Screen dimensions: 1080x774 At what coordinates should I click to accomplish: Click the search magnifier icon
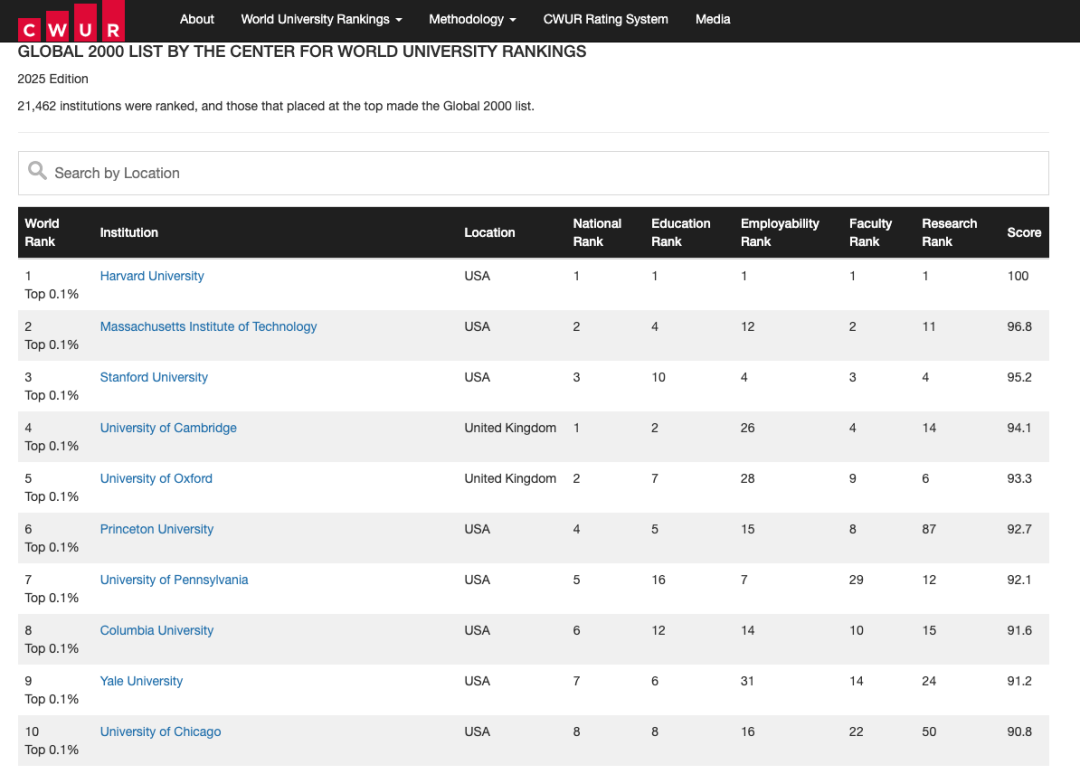(37, 171)
